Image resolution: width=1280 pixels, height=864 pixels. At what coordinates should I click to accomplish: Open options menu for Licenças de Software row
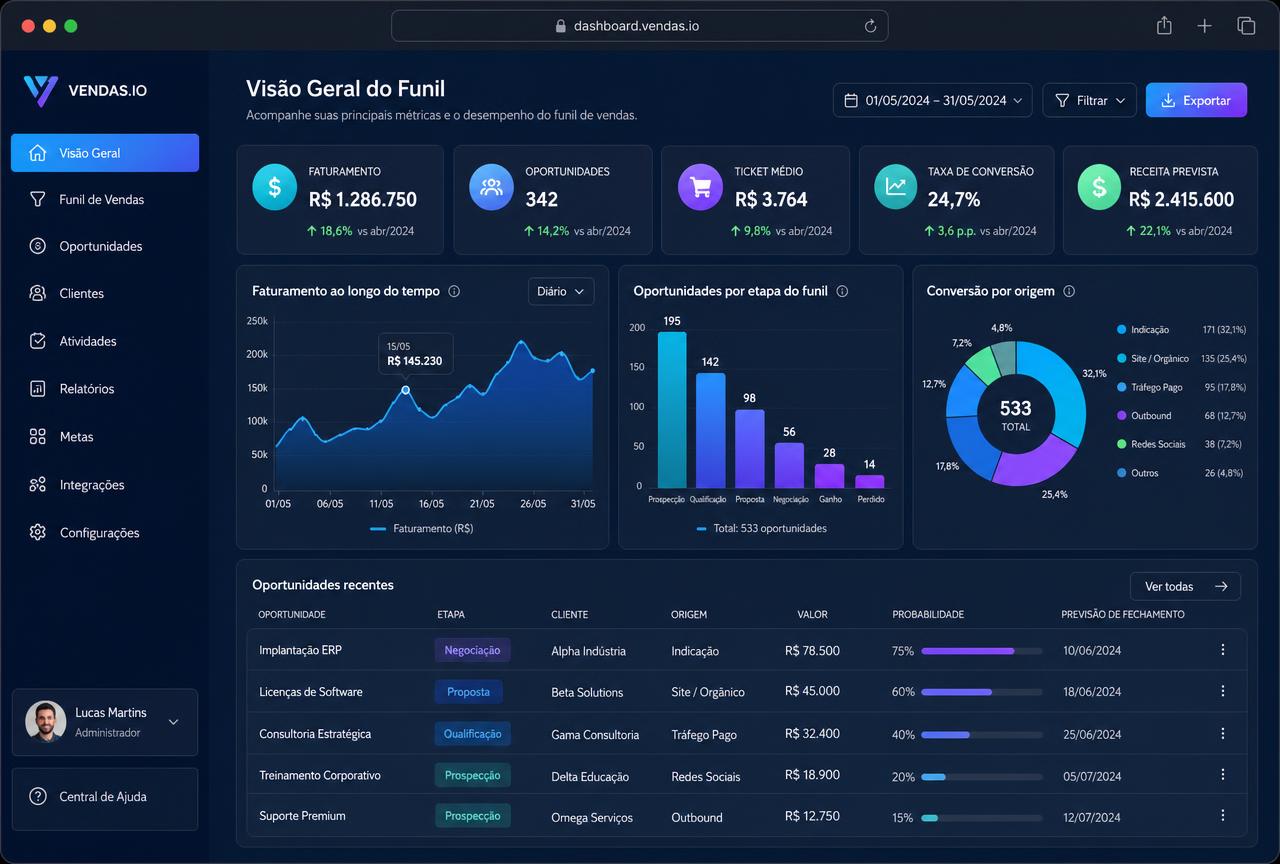(x=1222, y=691)
